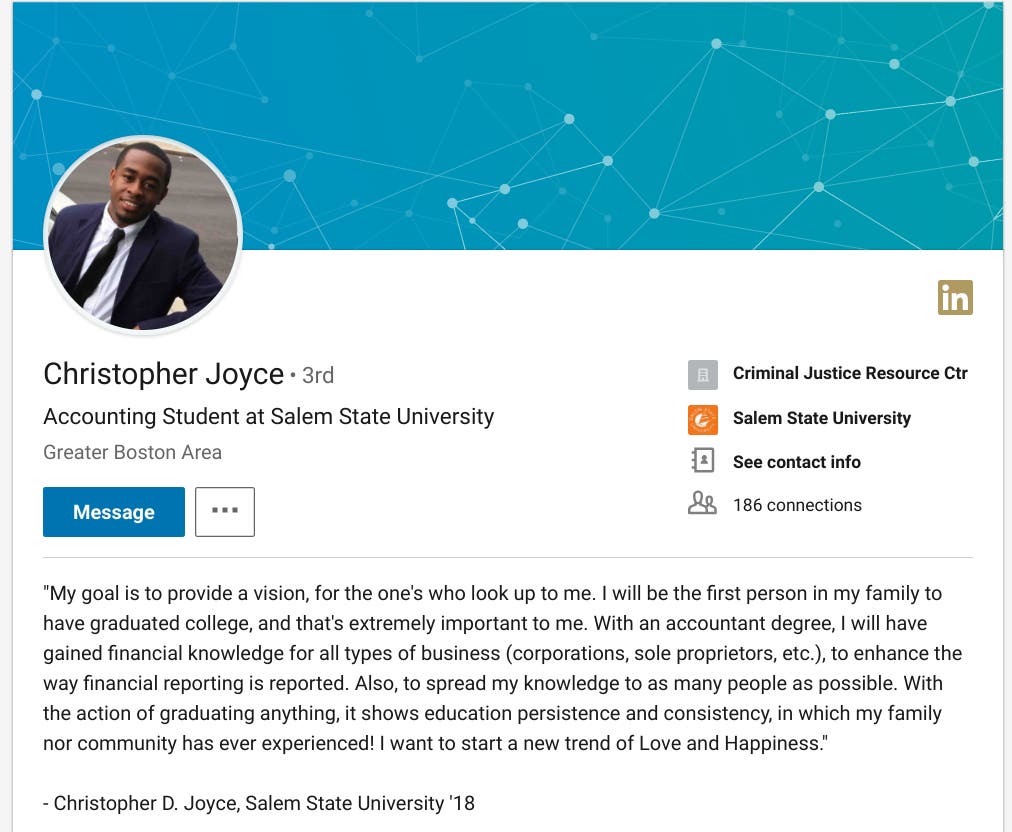1012x832 pixels.
Task: Click the horizontal divider below Message button
Action: (x=508, y=557)
